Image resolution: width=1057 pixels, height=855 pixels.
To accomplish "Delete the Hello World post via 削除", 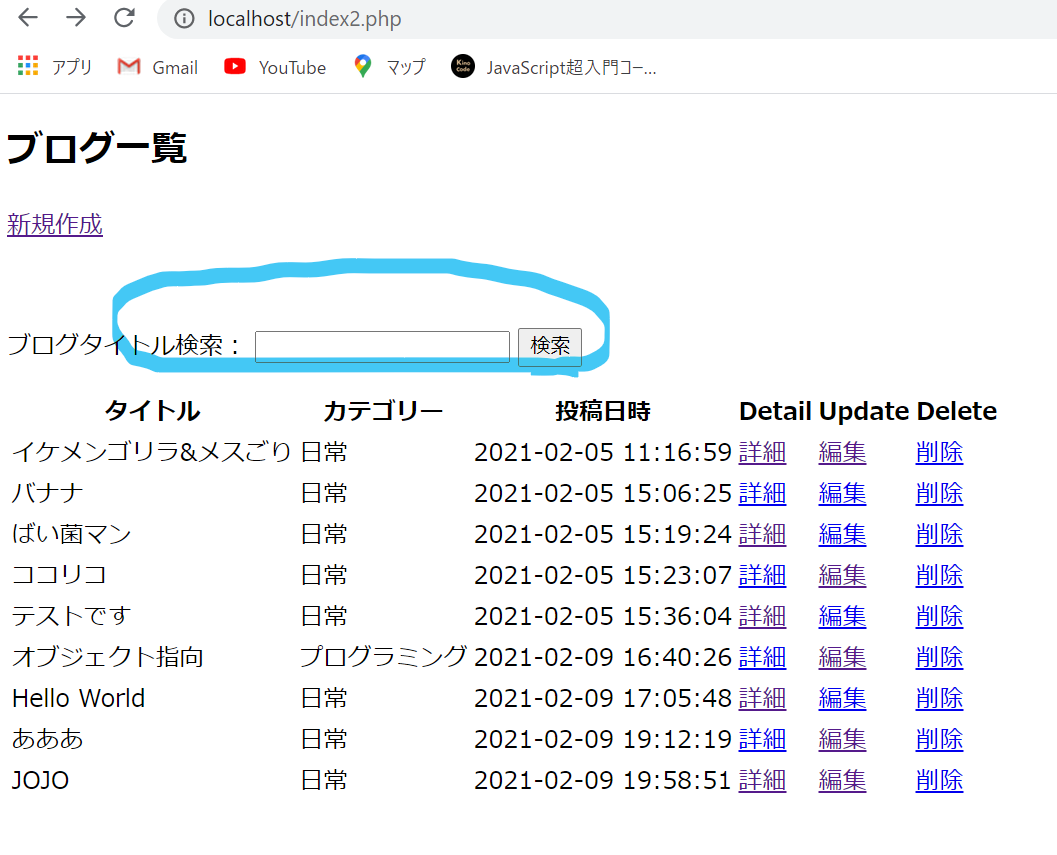I will tap(939, 699).
